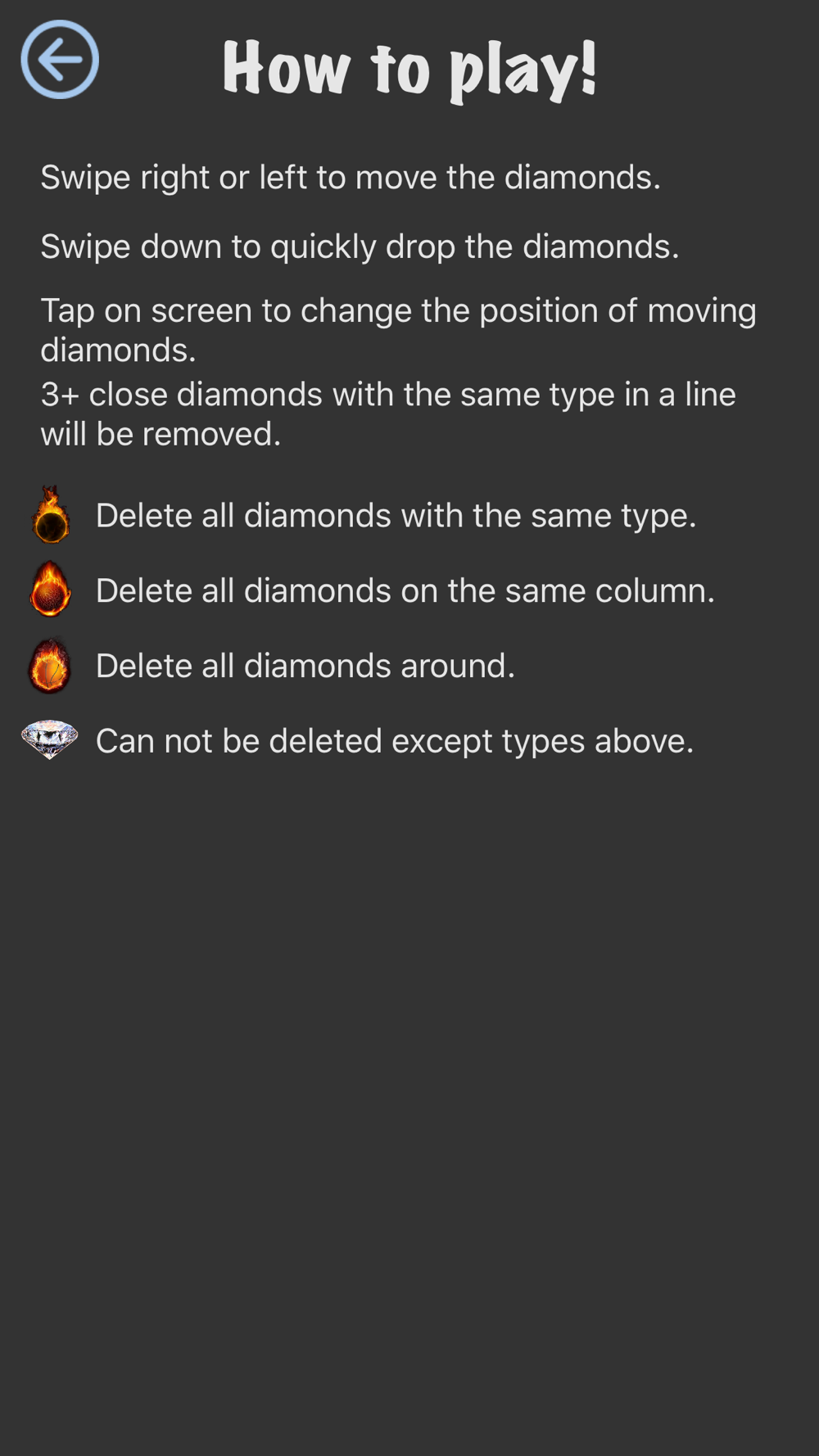Tap the orange fireball column icon

[x=50, y=589]
